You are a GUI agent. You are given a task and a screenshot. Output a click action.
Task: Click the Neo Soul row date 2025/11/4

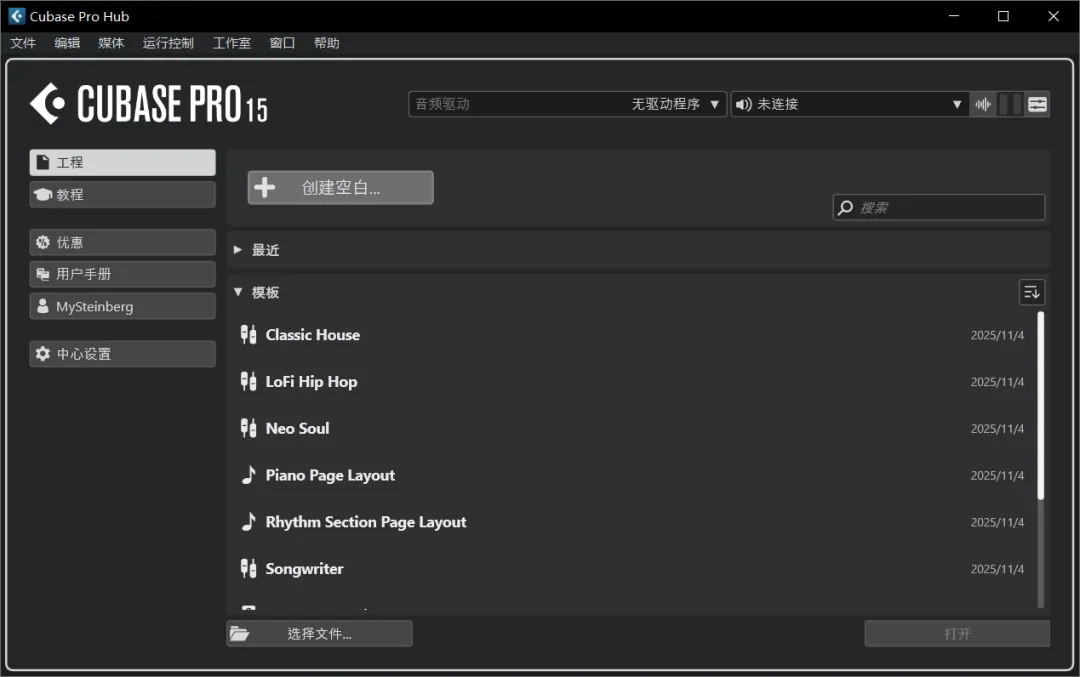pos(997,429)
